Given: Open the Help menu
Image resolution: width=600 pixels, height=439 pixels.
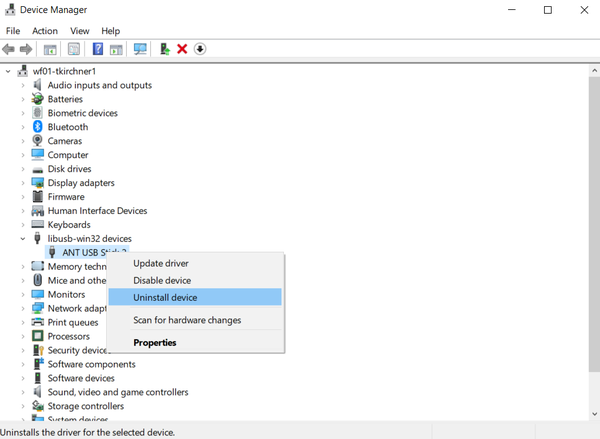Looking at the screenshot, I should pyautogui.click(x=111, y=31).
